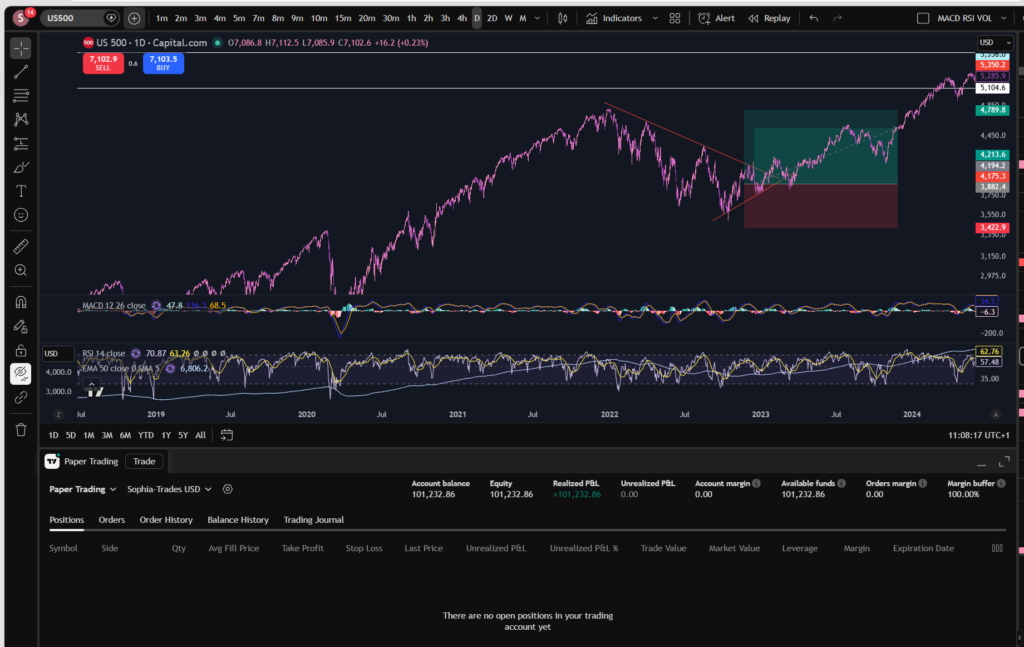Click the blue BUY 7,103.5 button
1024x647 pixels.
163,63
